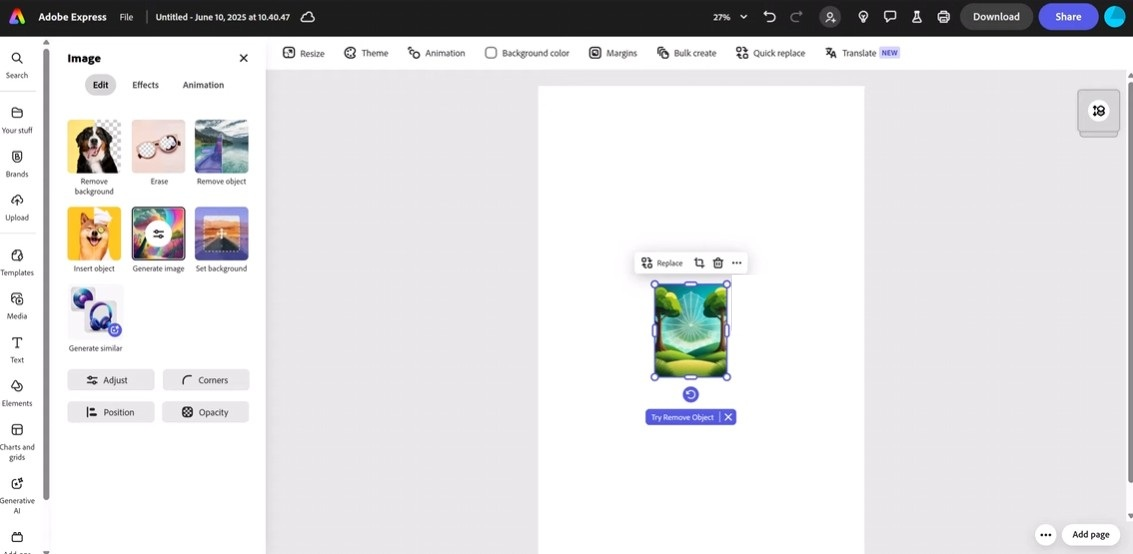Click the Add page button

1090,534
